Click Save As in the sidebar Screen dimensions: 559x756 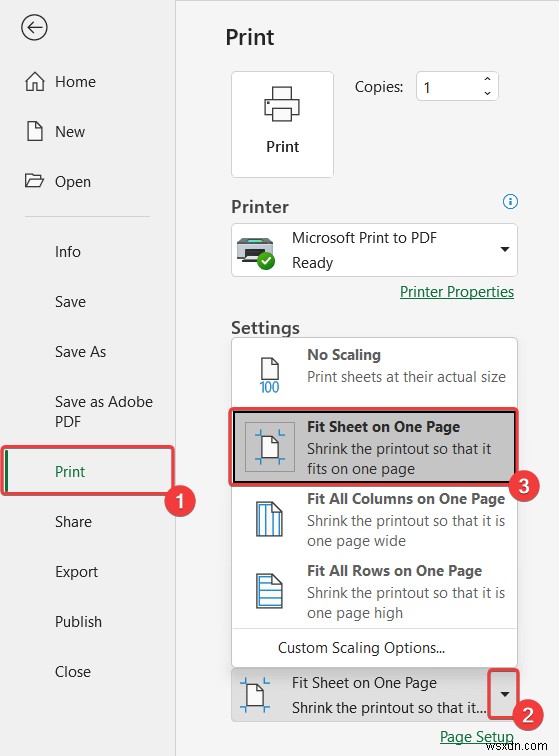tap(81, 351)
